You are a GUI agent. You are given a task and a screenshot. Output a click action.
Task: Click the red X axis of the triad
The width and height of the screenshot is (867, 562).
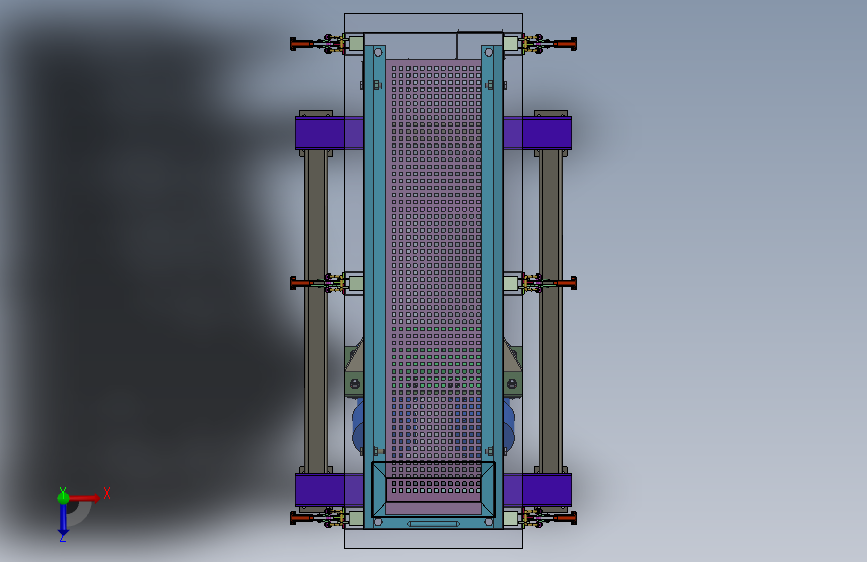coord(84,498)
